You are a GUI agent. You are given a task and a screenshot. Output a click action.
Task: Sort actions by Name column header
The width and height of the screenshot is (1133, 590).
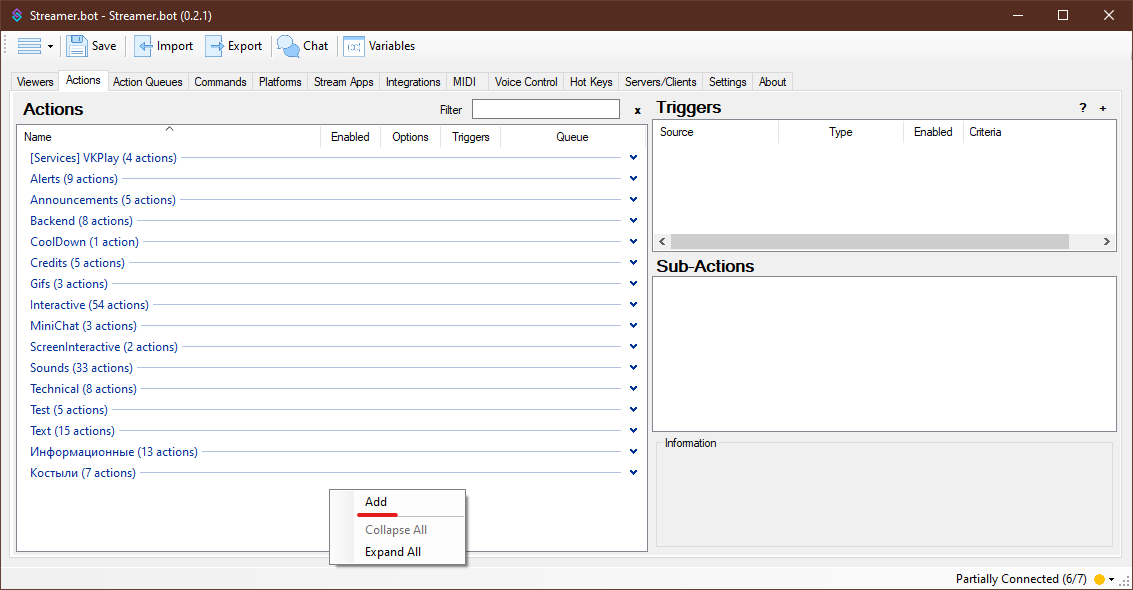click(169, 136)
